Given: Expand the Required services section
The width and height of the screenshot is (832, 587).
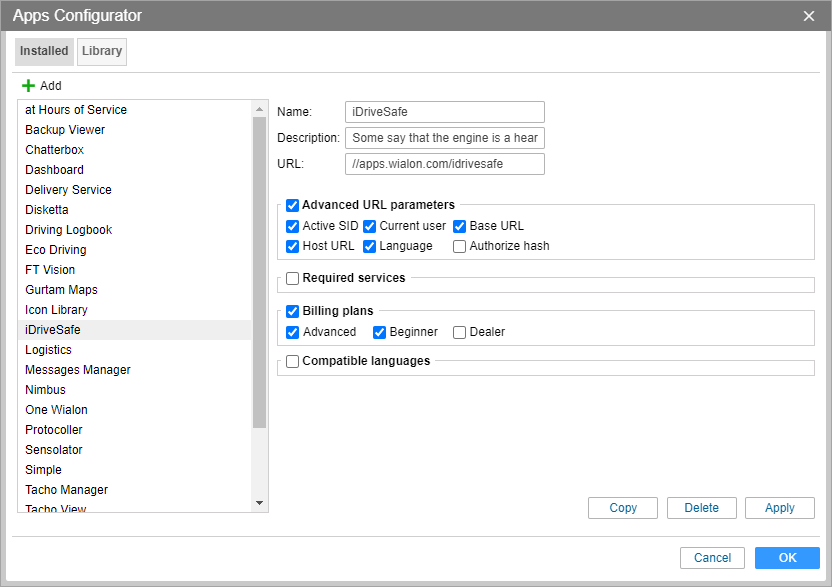Looking at the screenshot, I should click(293, 278).
